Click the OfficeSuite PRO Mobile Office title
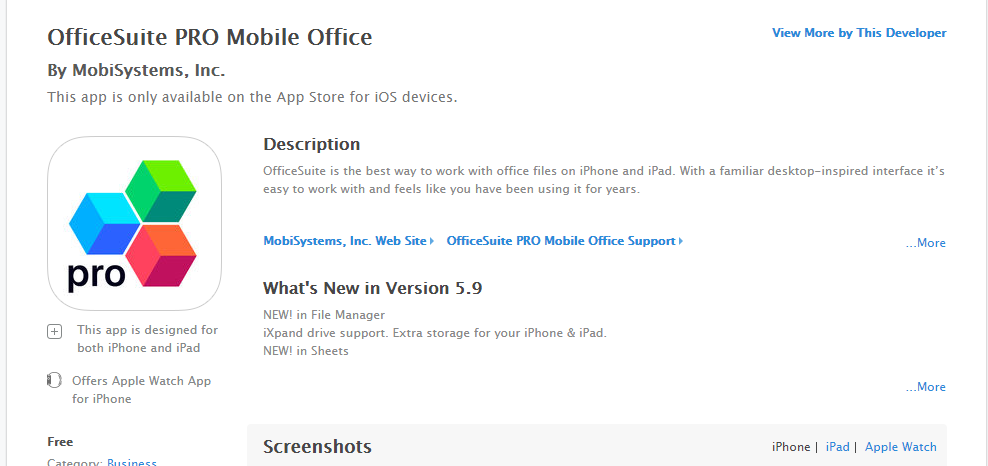Screen dimensions: 988x466 (210, 37)
